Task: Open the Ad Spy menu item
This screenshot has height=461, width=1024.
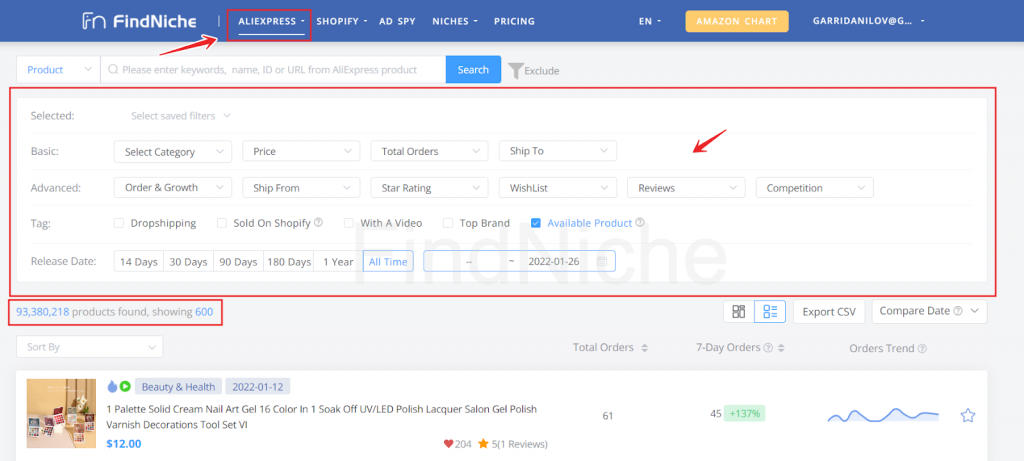Action: [x=397, y=21]
